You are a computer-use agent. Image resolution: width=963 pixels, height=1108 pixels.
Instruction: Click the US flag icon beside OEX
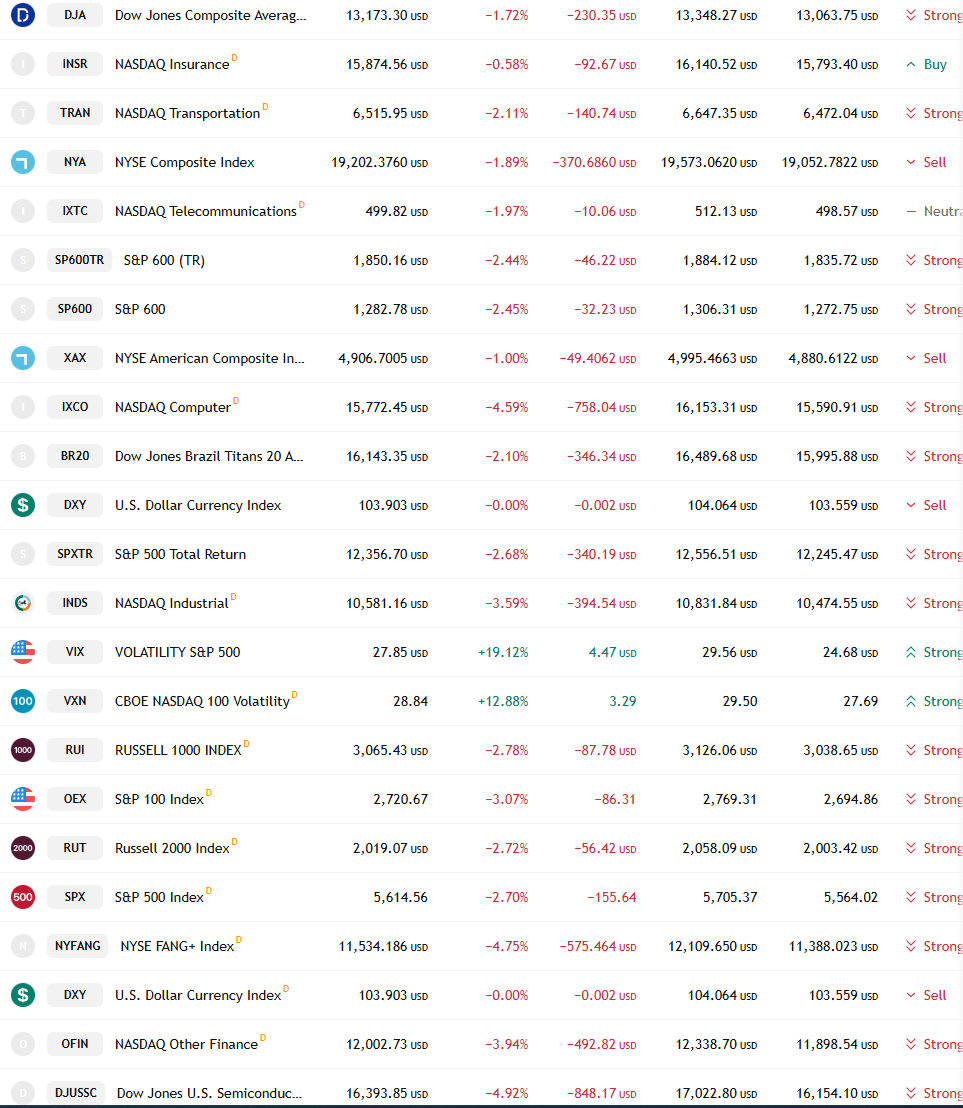(23, 799)
